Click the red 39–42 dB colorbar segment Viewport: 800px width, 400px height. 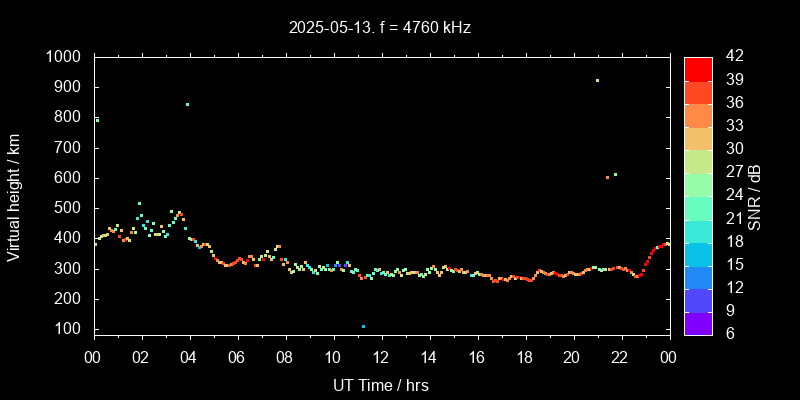click(698, 68)
